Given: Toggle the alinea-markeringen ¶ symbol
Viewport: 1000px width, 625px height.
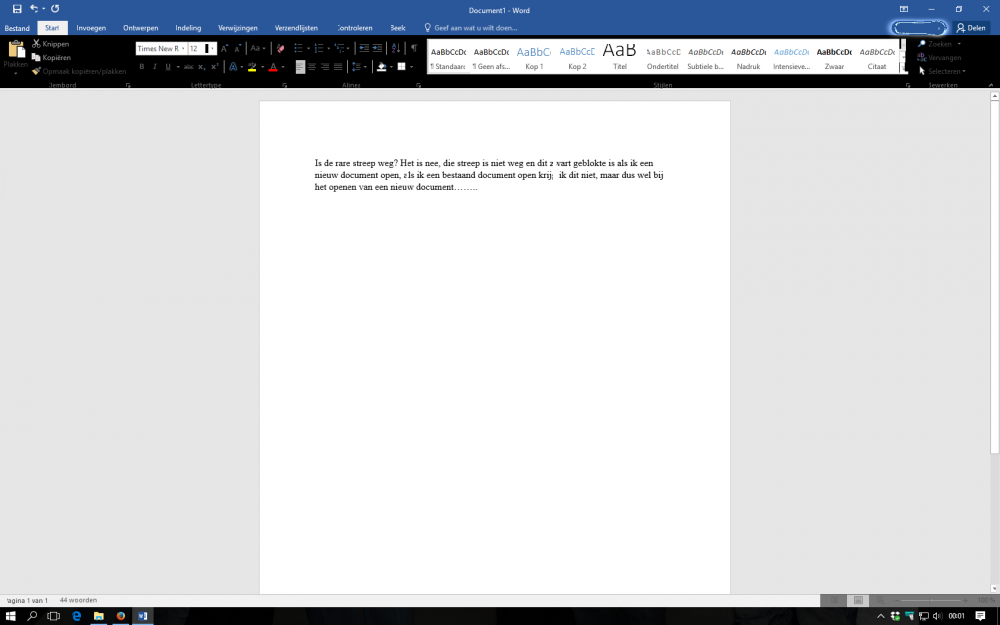Looking at the screenshot, I should [413, 47].
